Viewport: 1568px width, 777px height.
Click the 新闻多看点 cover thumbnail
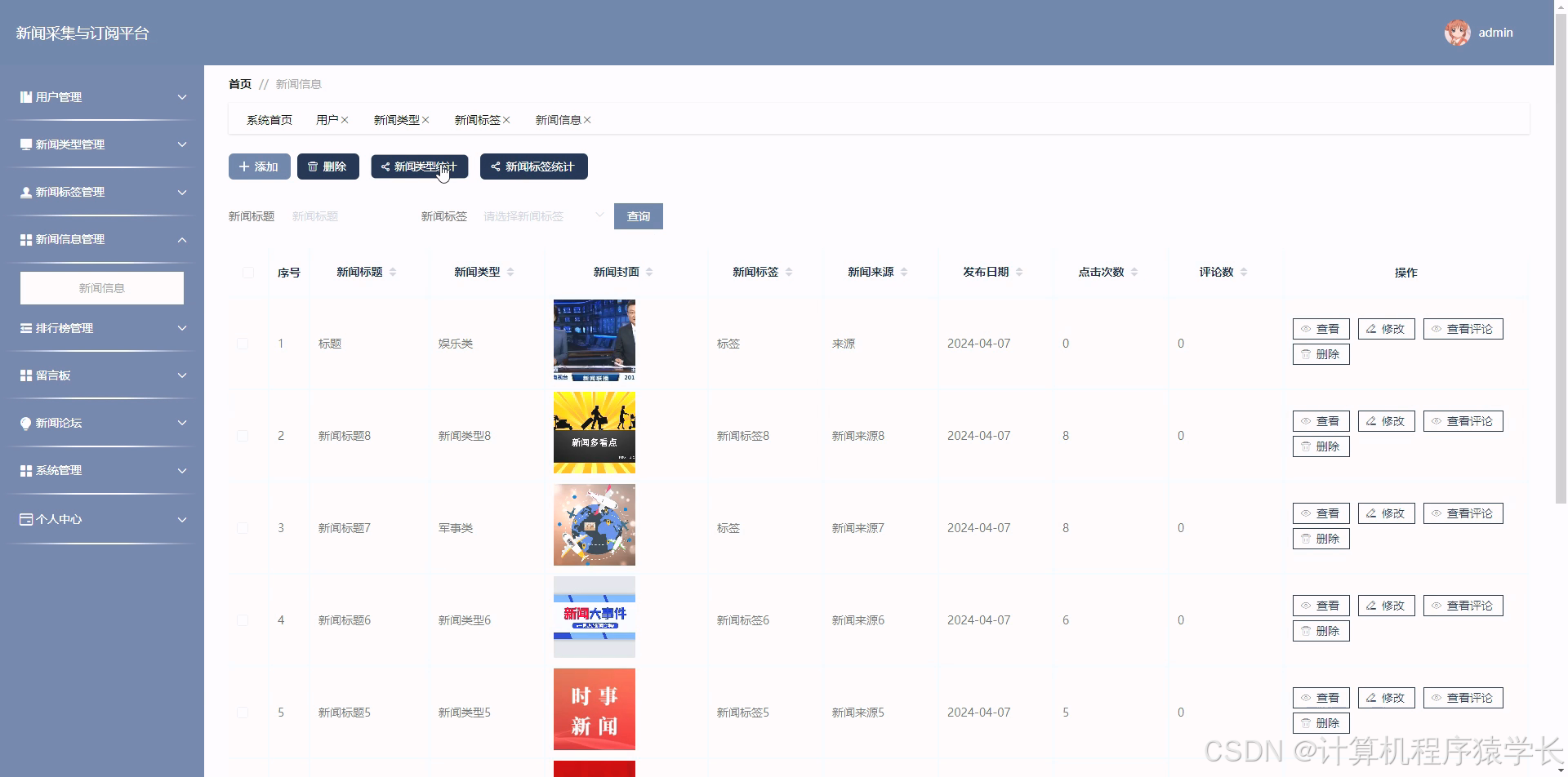click(x=595, y=433)
